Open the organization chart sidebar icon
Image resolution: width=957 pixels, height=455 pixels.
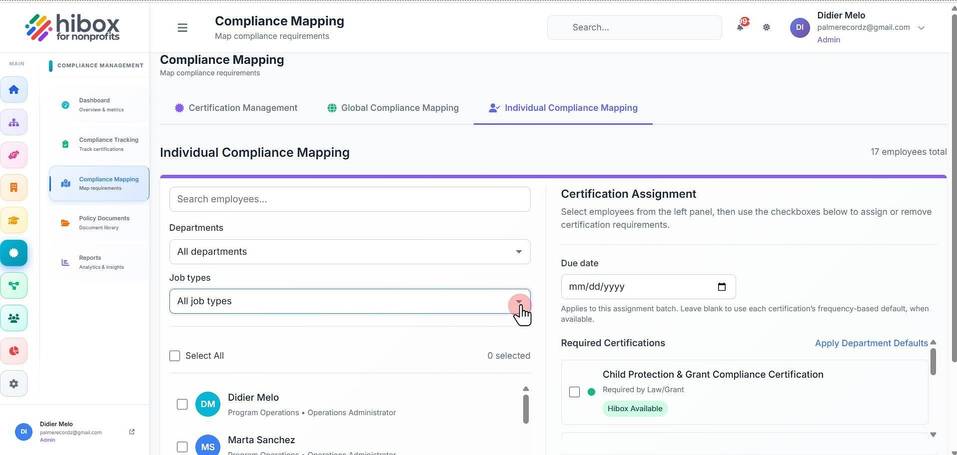[13, 122]
